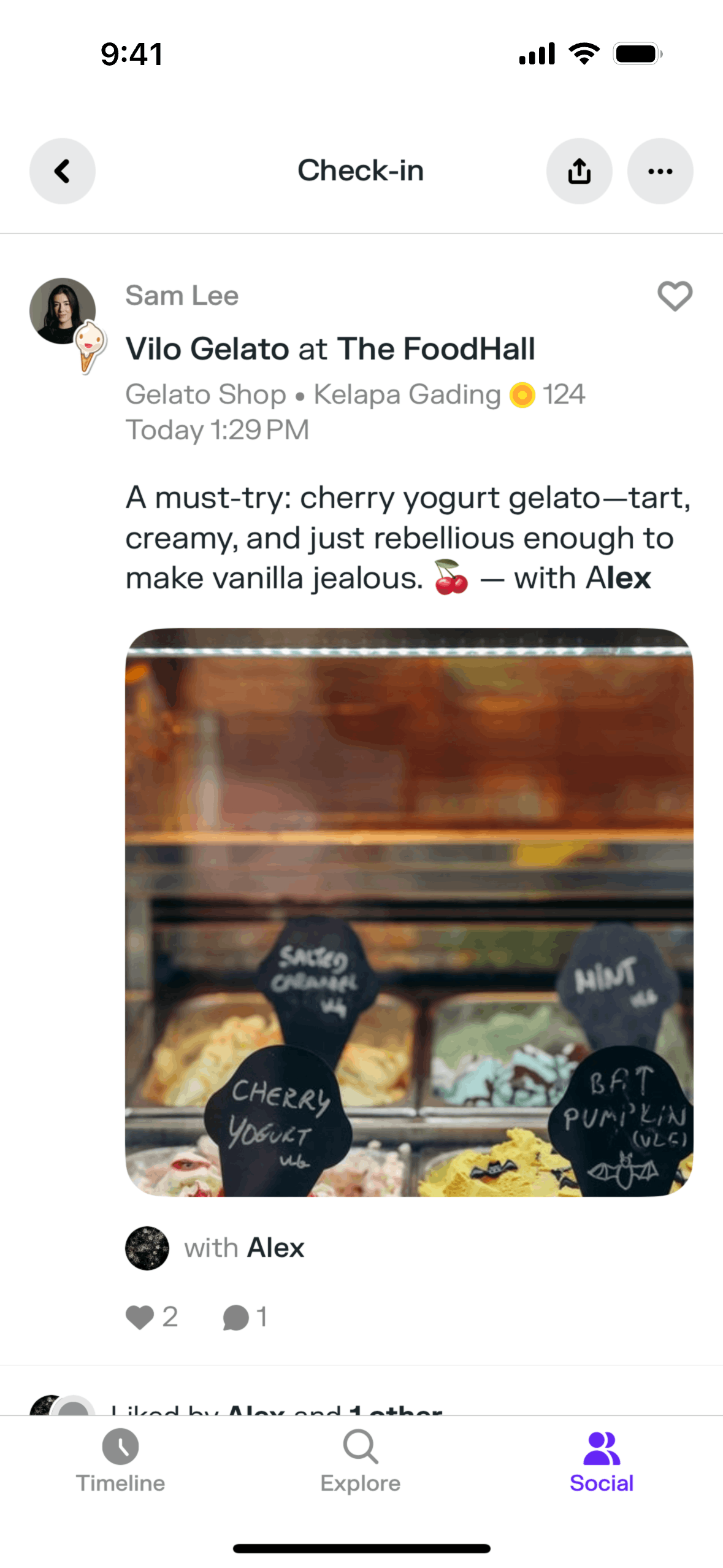Viewport: 723px width, 1568px height.
Task: Switch to the Explore tab
Action: click(361, 1461)
